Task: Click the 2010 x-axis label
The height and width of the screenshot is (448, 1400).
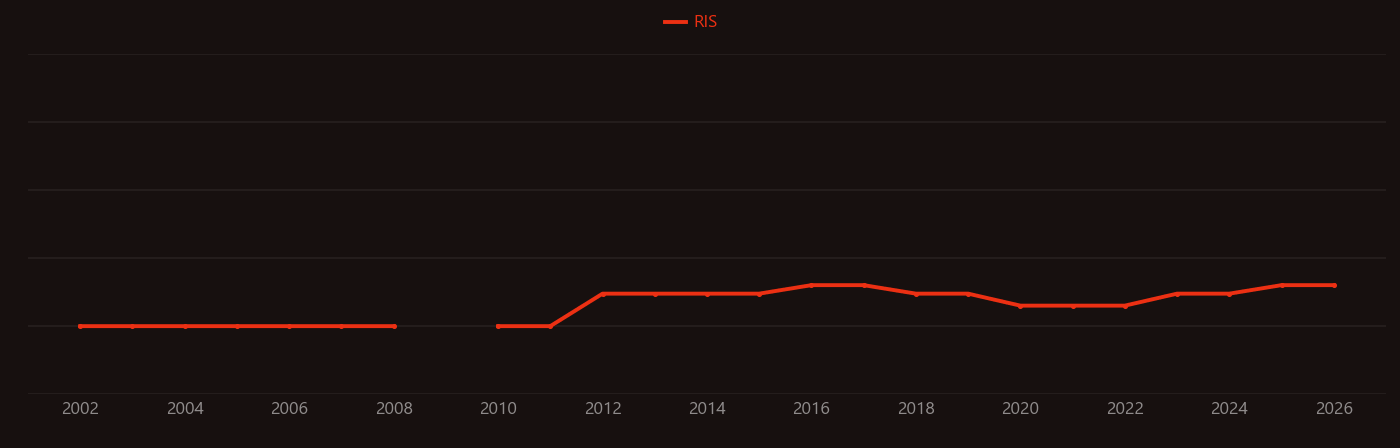Action: [x=498, y=409]
